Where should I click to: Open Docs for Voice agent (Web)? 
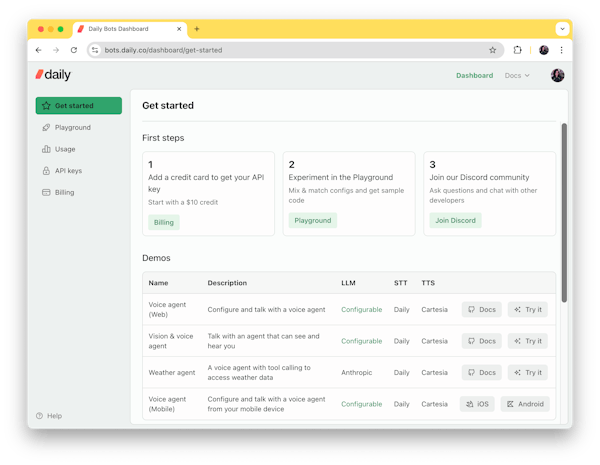482,310
